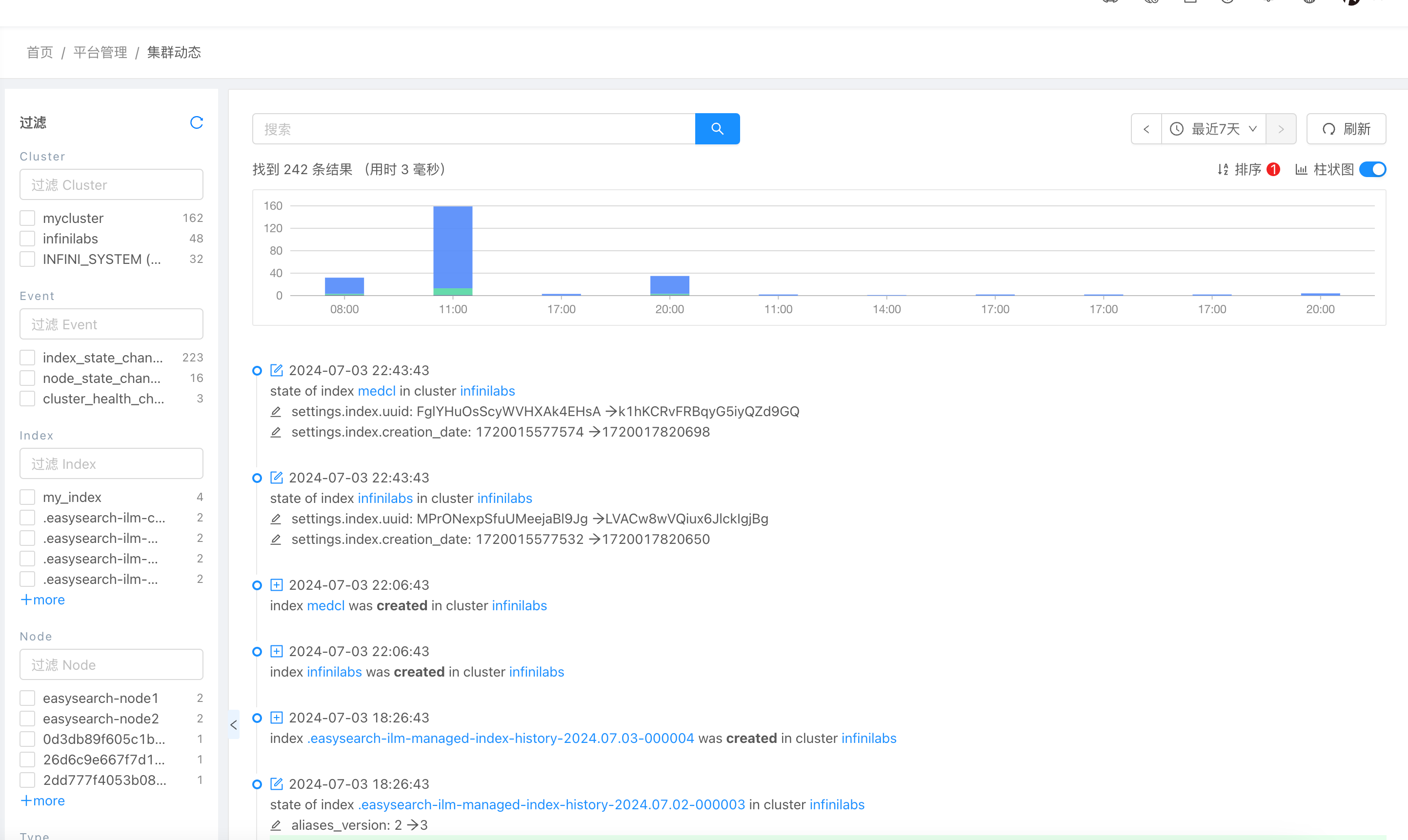Click the sort (排序) icon

click(1222, 169)
